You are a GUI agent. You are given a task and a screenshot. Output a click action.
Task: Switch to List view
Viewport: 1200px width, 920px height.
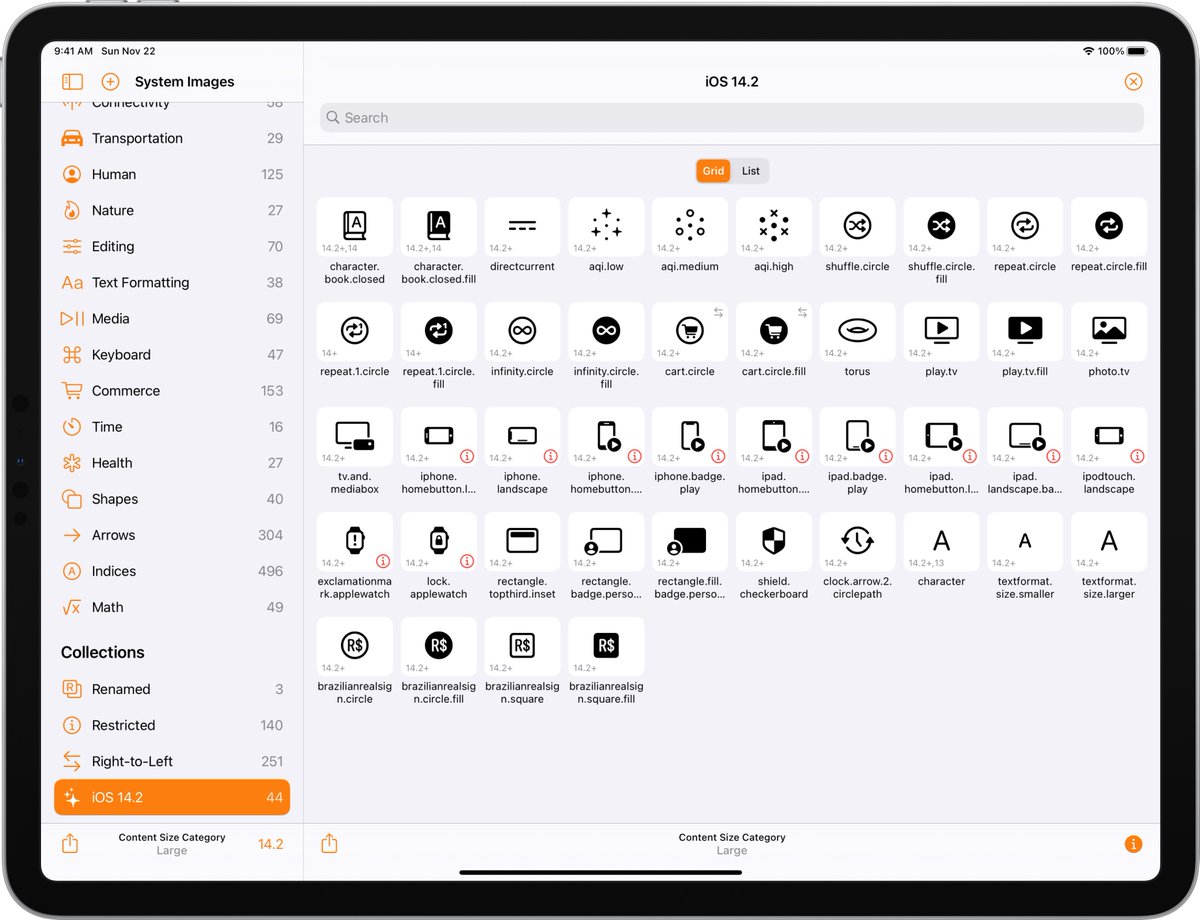click(x=749, y=170)
